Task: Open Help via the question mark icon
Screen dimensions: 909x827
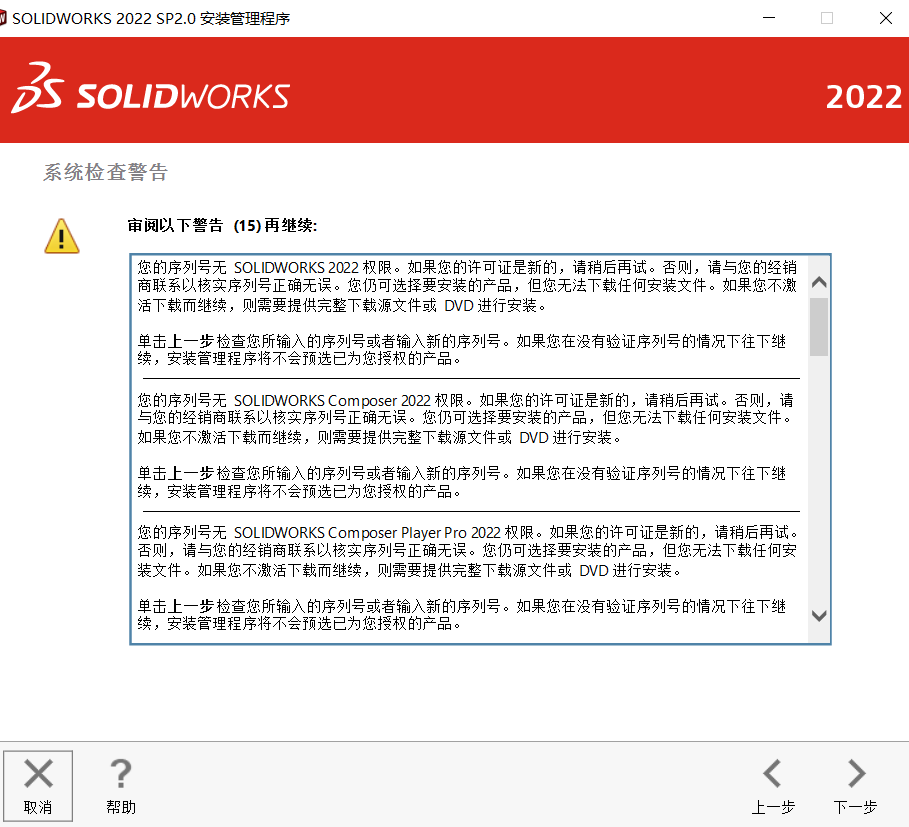Action: point(121,774)
